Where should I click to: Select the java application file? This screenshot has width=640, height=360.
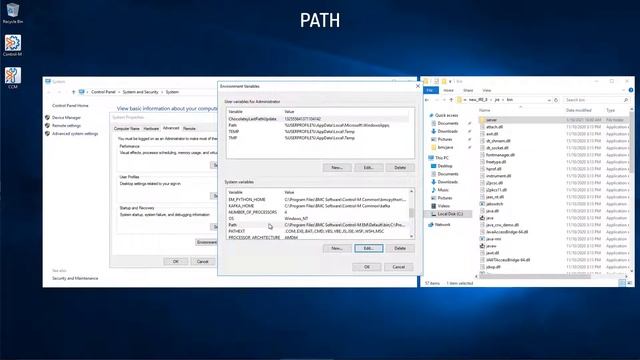[489, 218]
